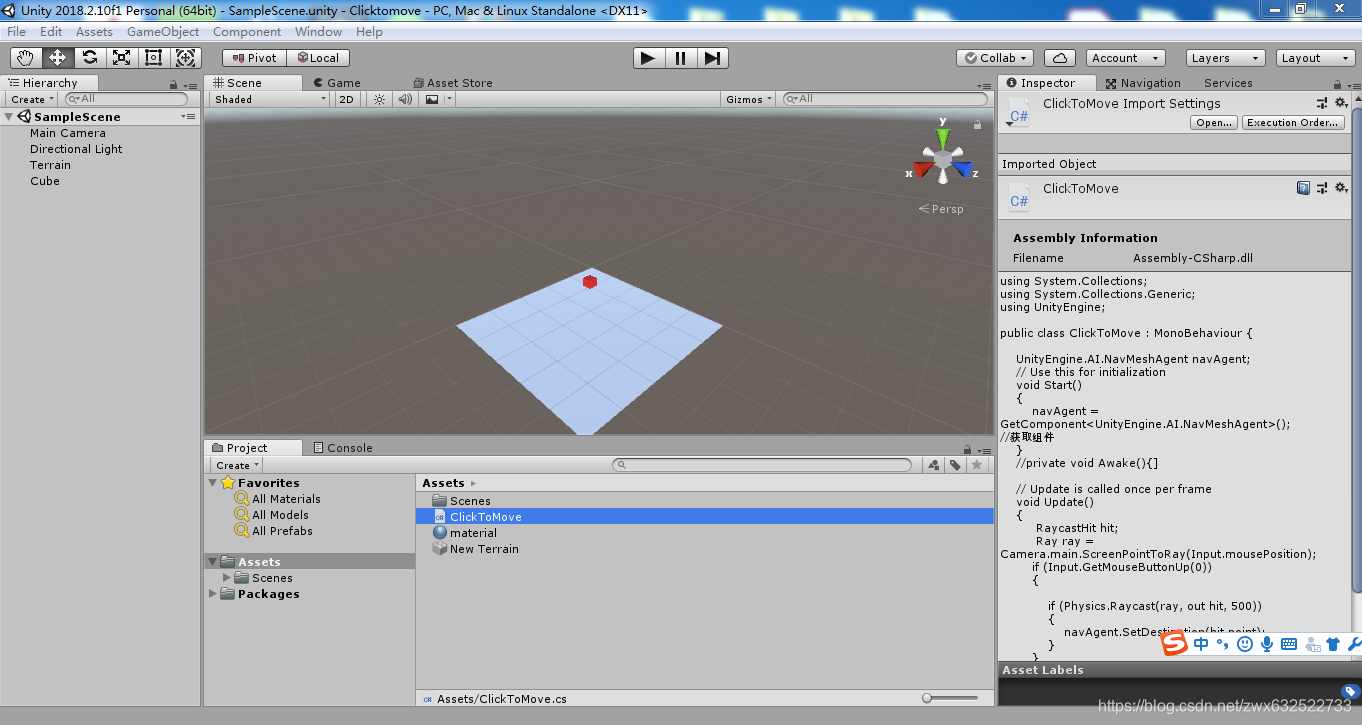
Task: Select the Scale tool
Action: [122, 58]
